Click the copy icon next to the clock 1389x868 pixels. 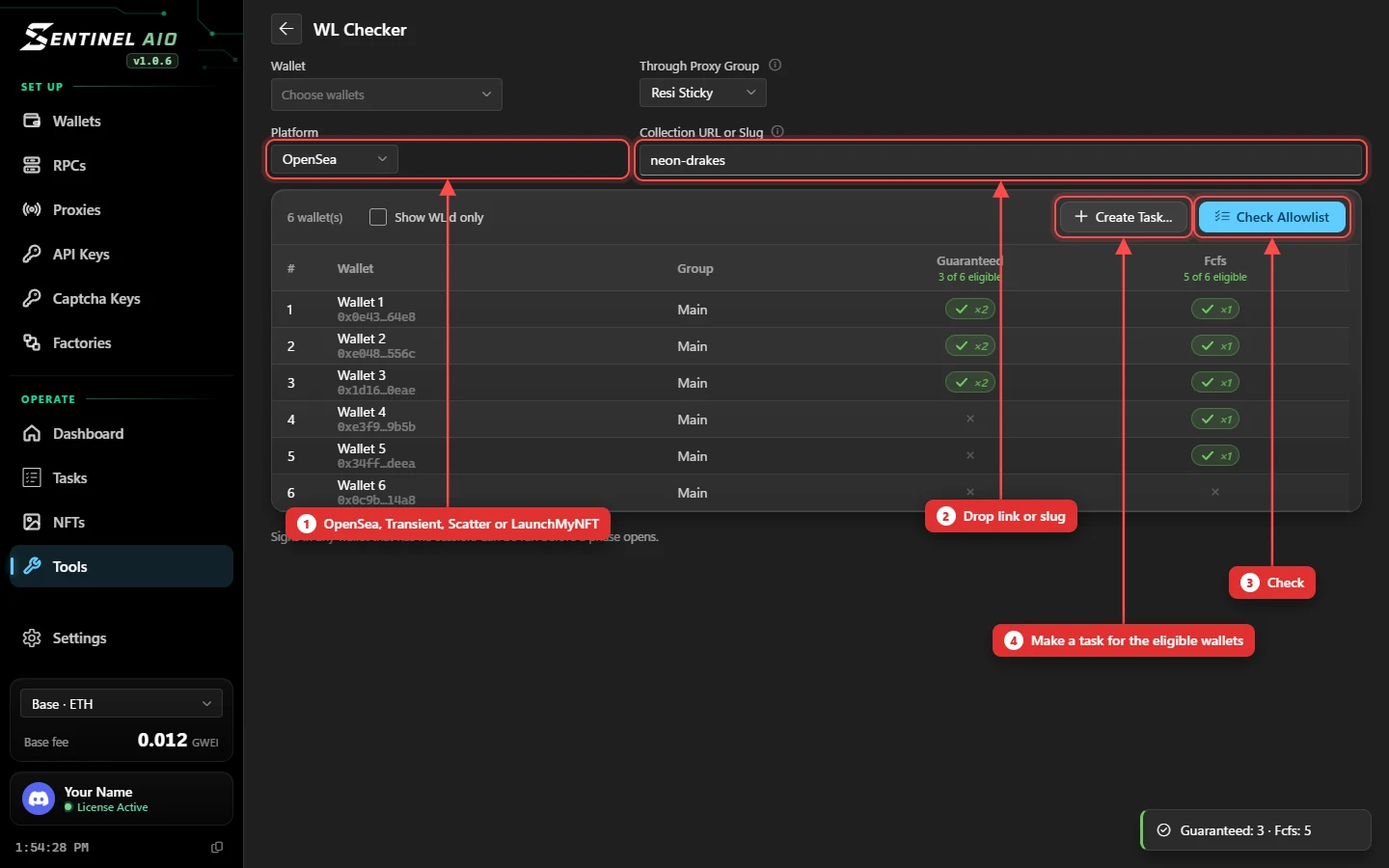click(217, 847)
